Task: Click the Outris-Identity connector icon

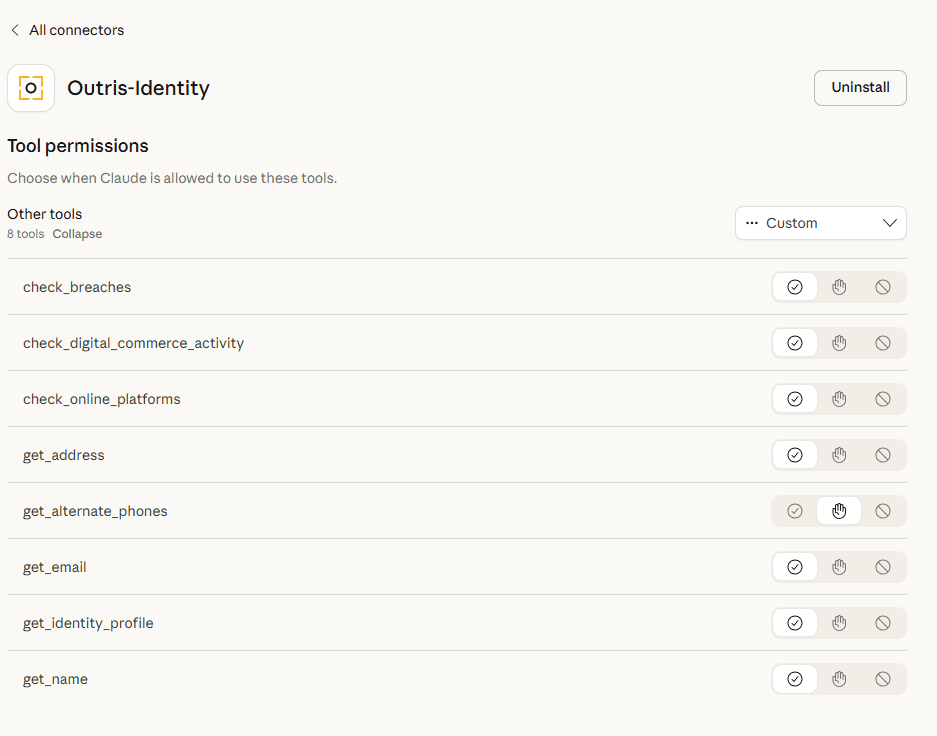Action: (x=31, y=88)
